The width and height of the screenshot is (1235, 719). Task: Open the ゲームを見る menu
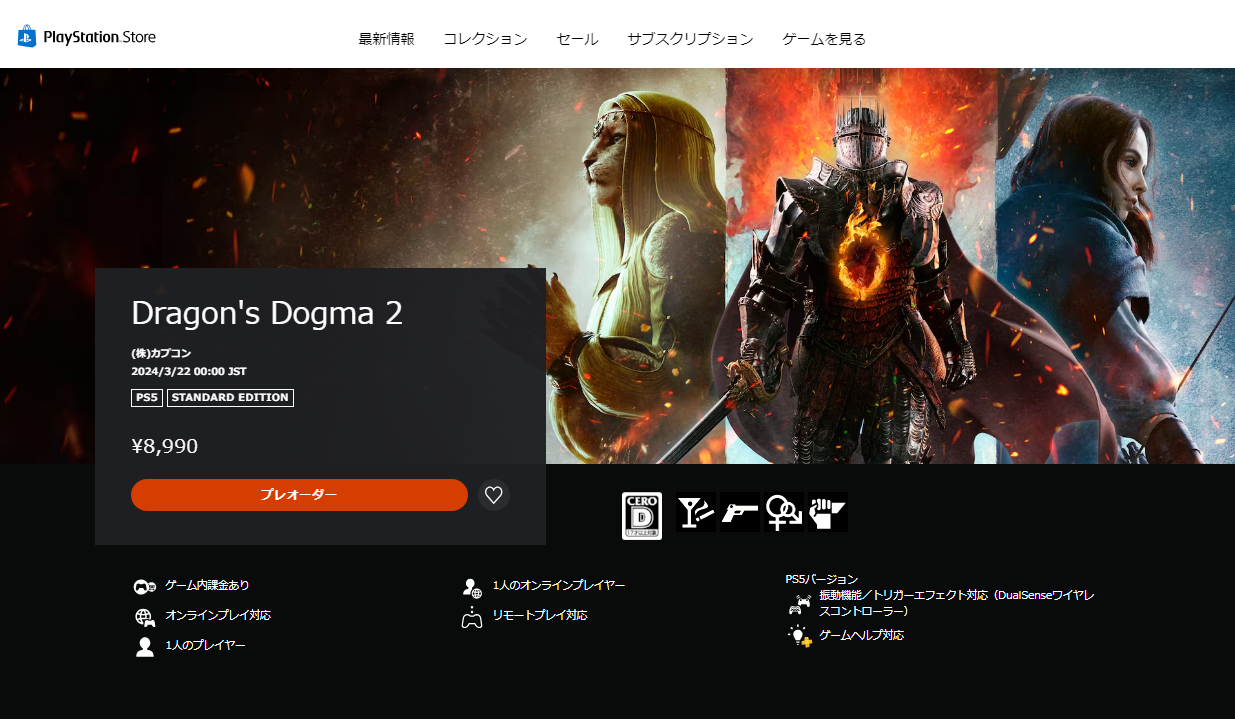[824, 39]
